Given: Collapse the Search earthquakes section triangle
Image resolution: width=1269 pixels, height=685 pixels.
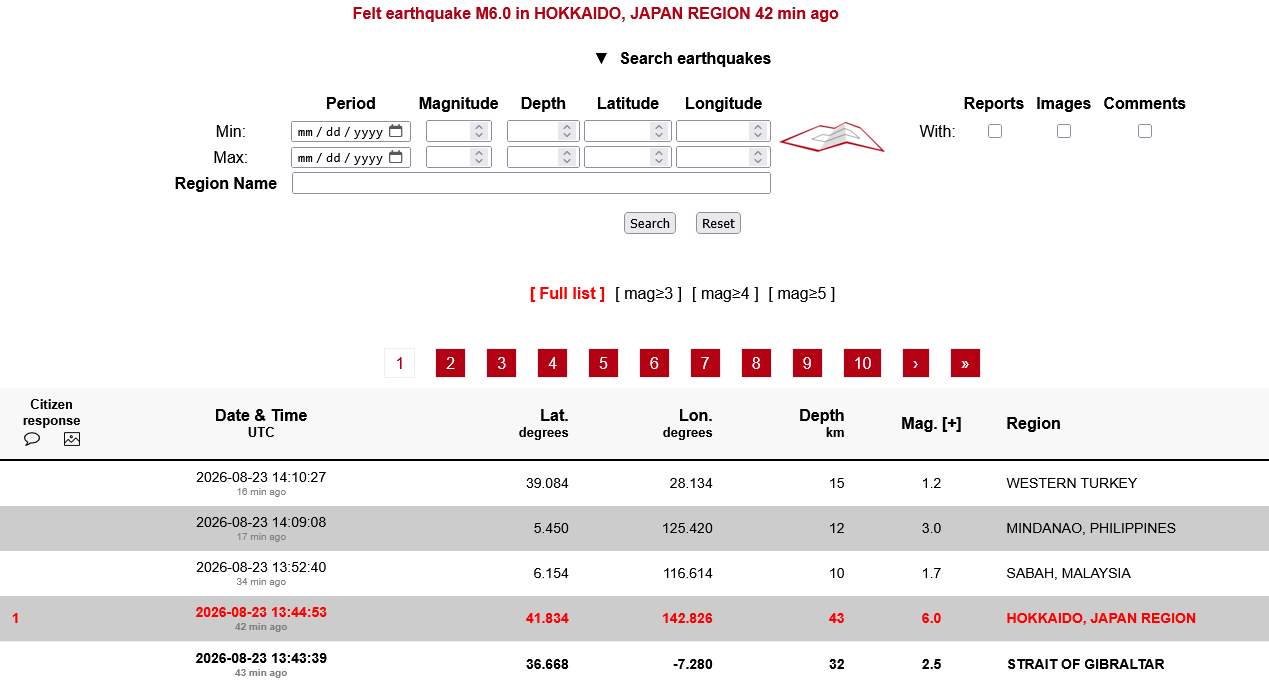Looking at the screenshot, I should point(601,58).
